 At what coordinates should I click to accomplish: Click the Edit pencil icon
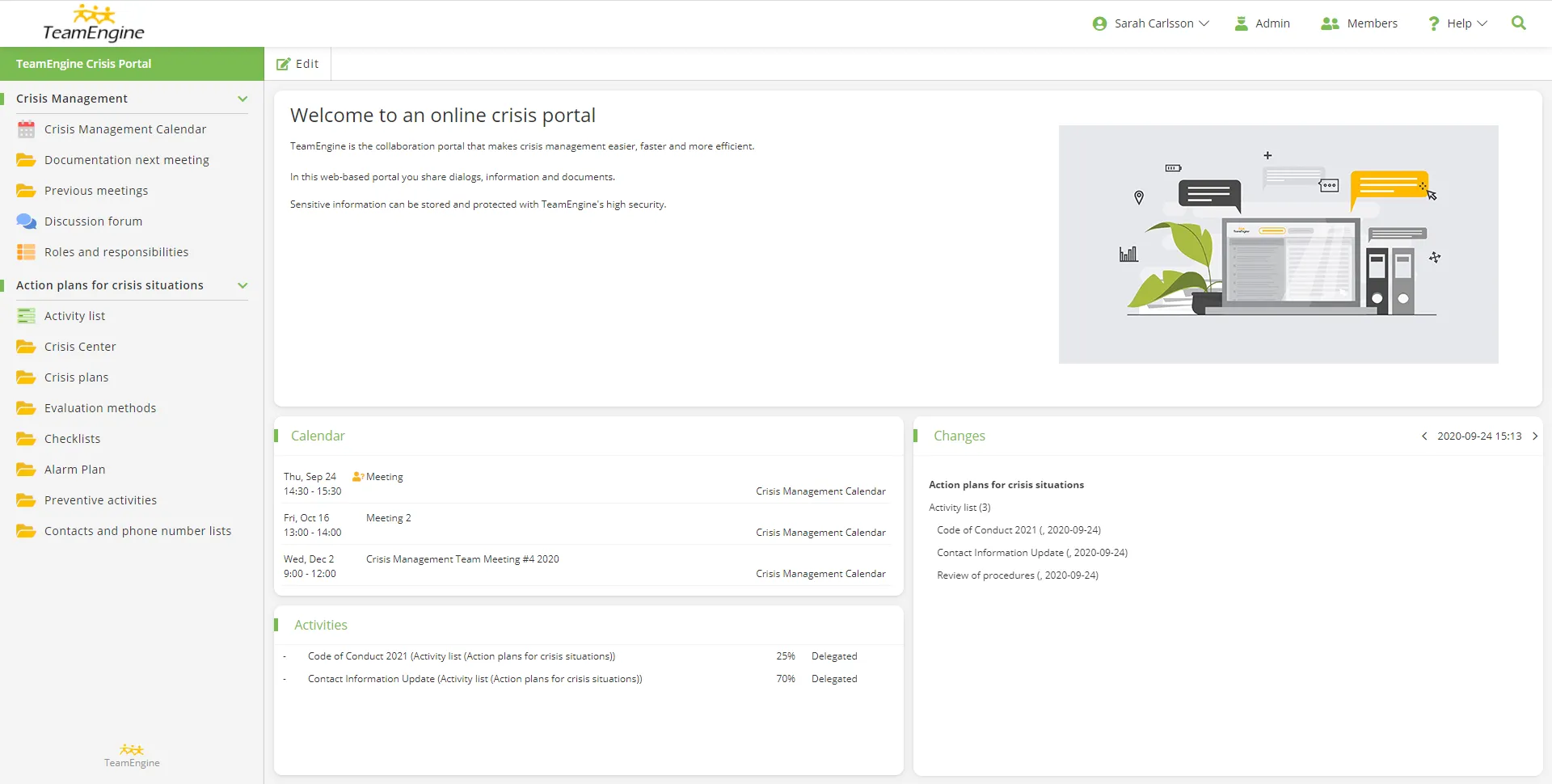[x=283, y=64]
